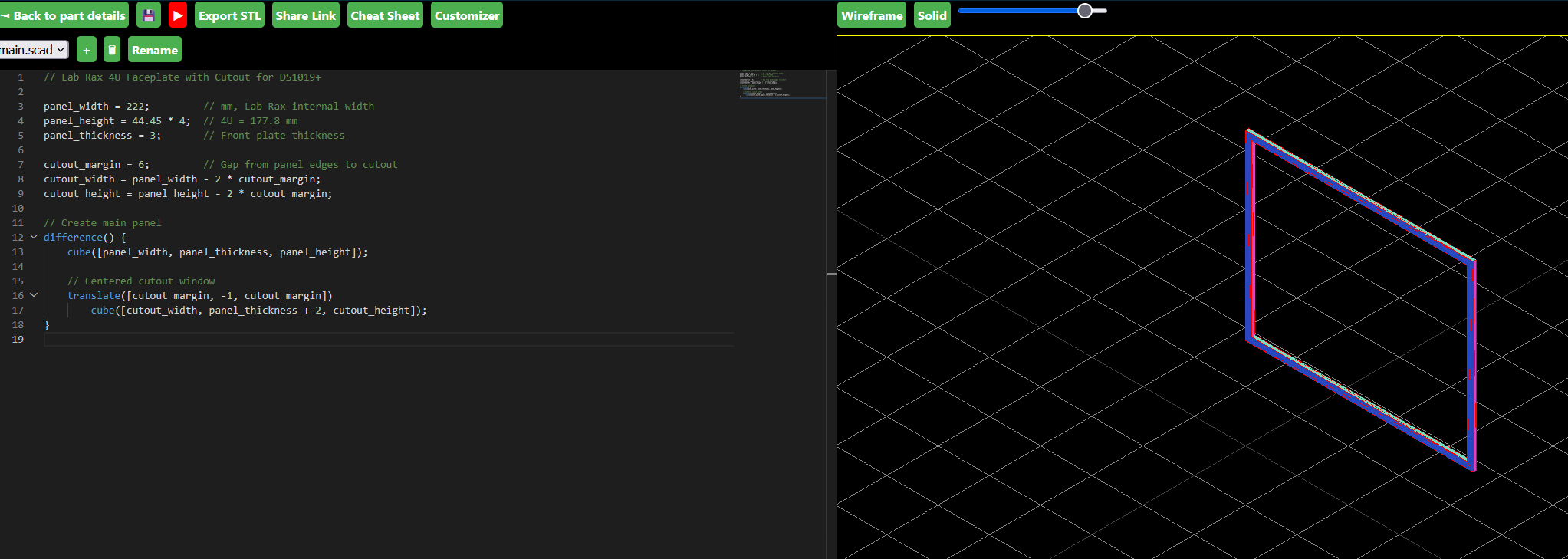The height and width of the screenshot is (559, 1568).
Task: Click the code minimap preview
Action: [x=781, y=84]
